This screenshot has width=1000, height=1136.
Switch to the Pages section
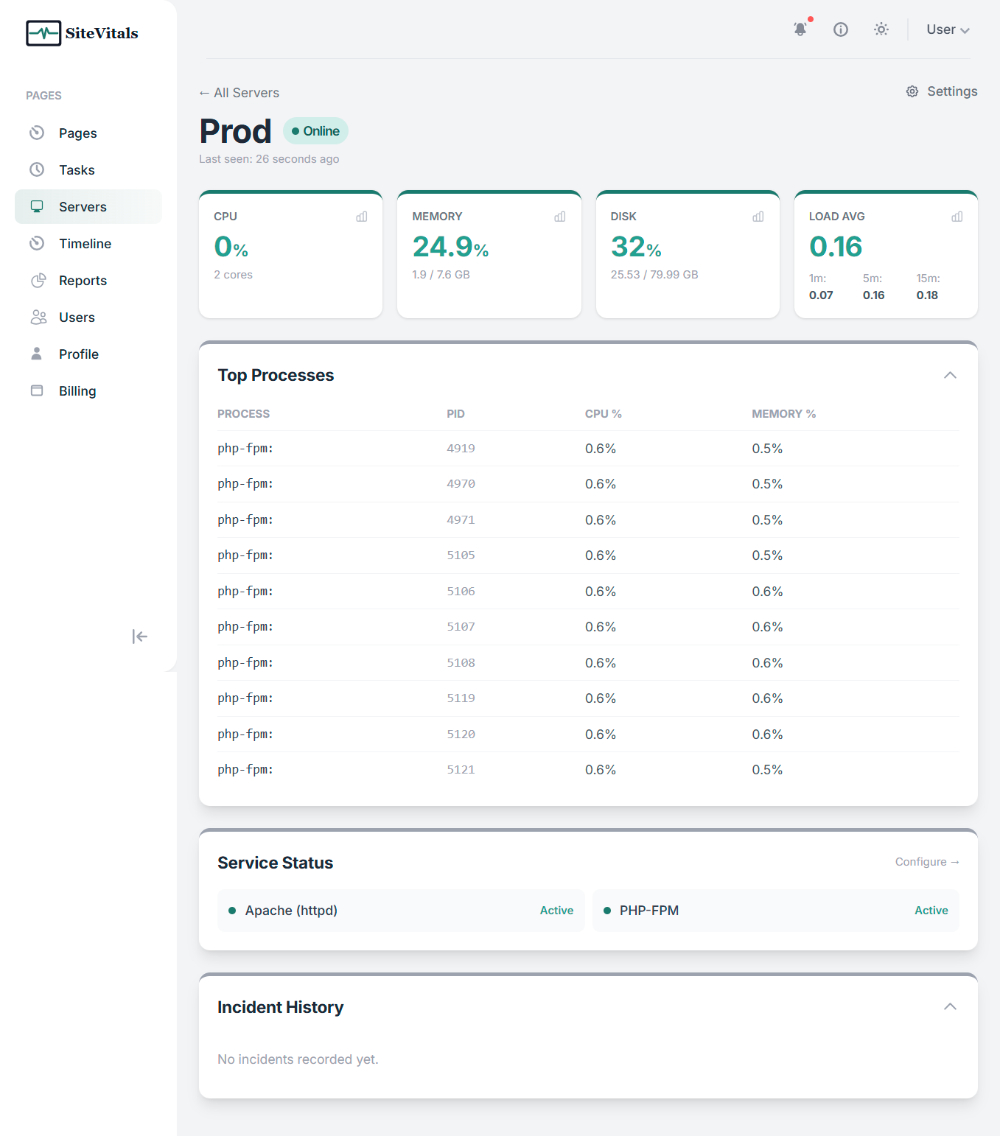click(79, 133)
